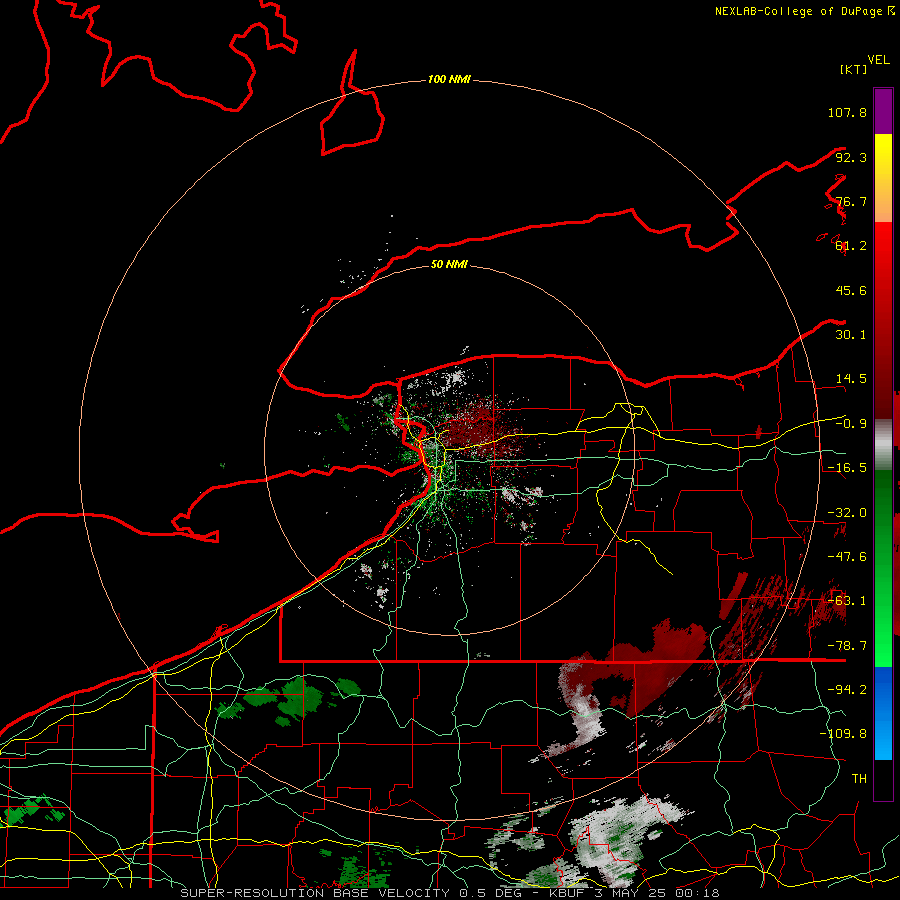Click the -32.0 velocity scale value
Viewport: 900px width, 900px height.
[x=847, y=513]
